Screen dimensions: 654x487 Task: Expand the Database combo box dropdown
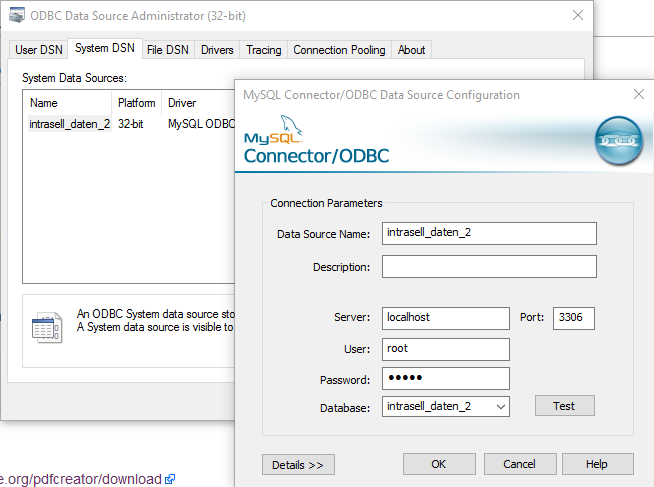(501, 407)
